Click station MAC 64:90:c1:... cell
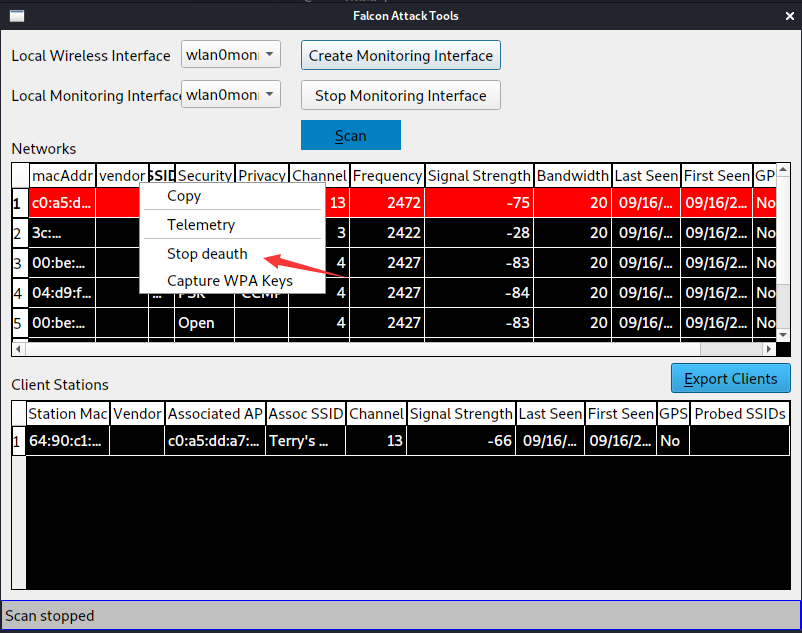 coord(68,441)
